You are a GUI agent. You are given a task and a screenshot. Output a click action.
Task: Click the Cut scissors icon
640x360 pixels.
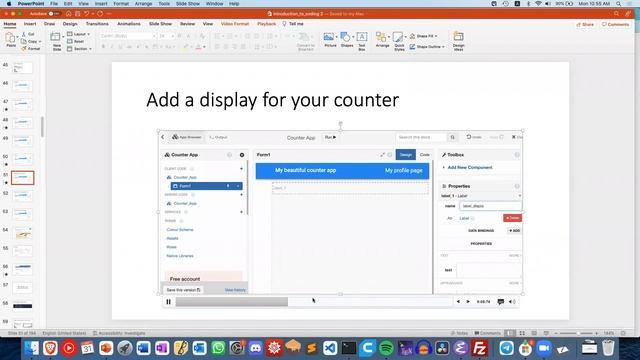point(24,34)
